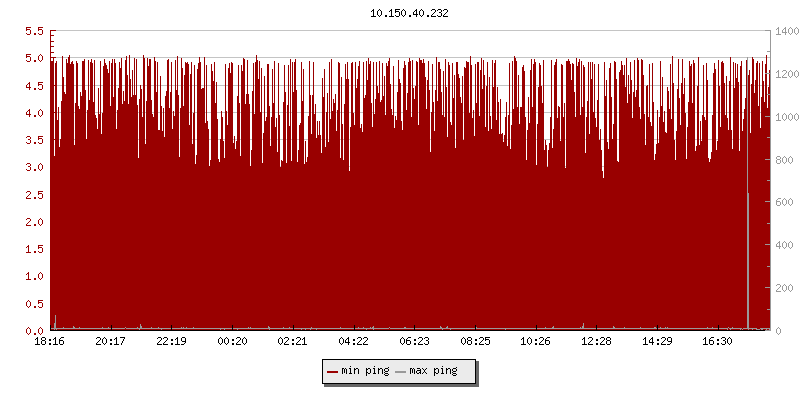Click the 2.5 value on left axis

click(x=33, y=194)
